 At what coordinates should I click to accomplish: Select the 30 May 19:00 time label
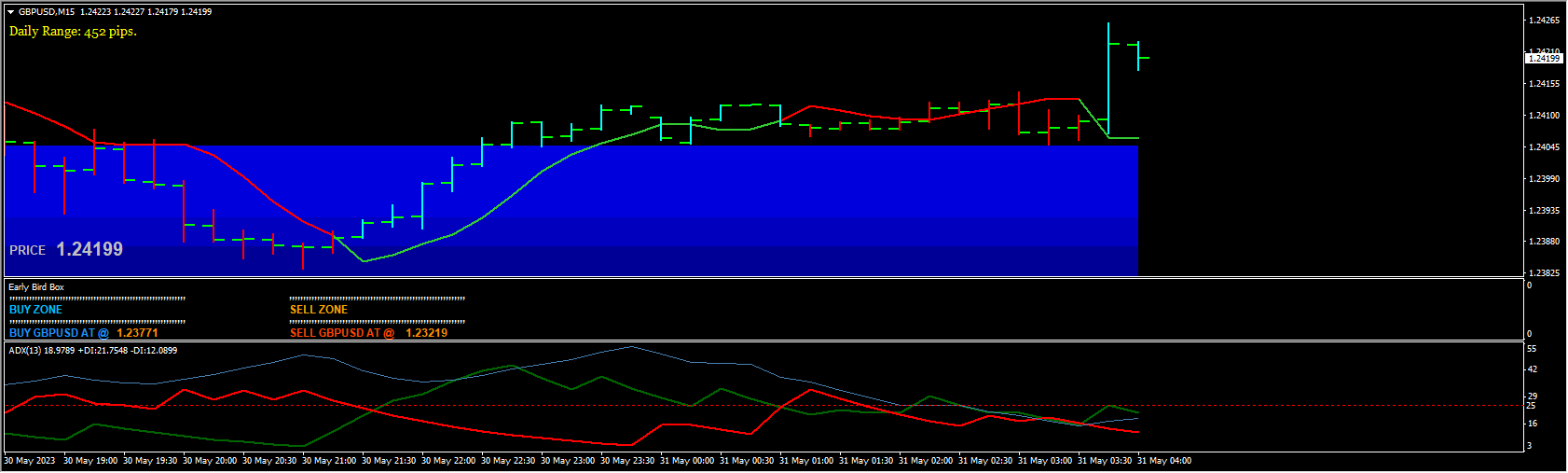[x=90, y=461]
